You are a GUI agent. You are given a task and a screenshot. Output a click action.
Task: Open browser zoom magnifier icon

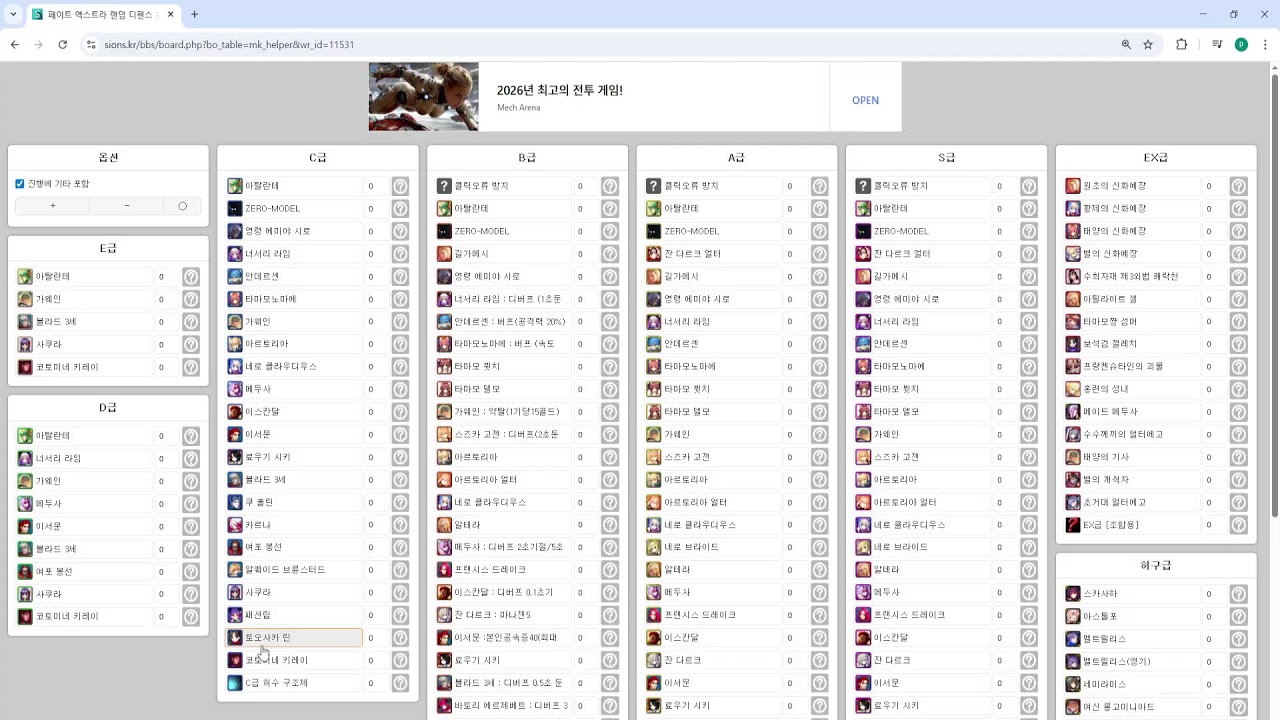(1126, 44)
